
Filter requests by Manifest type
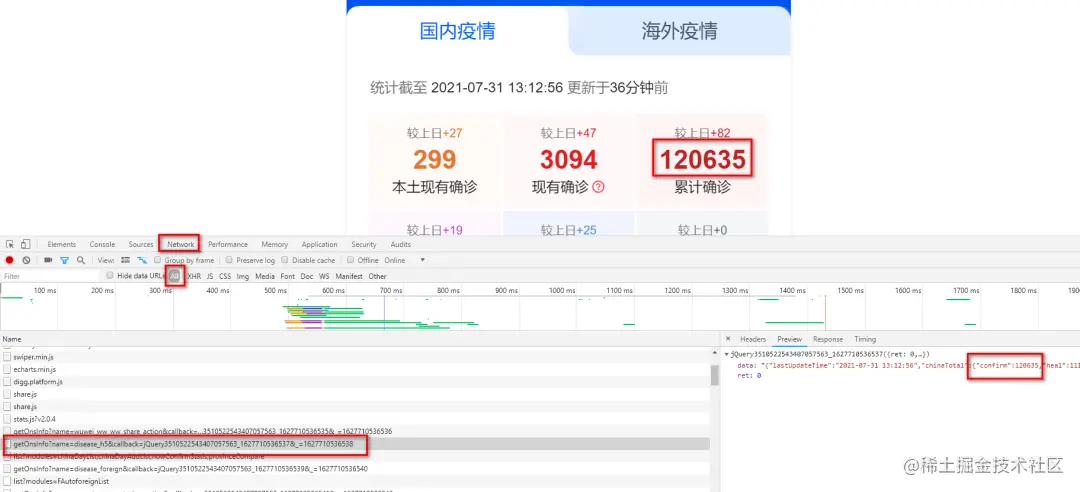(x=349, y=276)
